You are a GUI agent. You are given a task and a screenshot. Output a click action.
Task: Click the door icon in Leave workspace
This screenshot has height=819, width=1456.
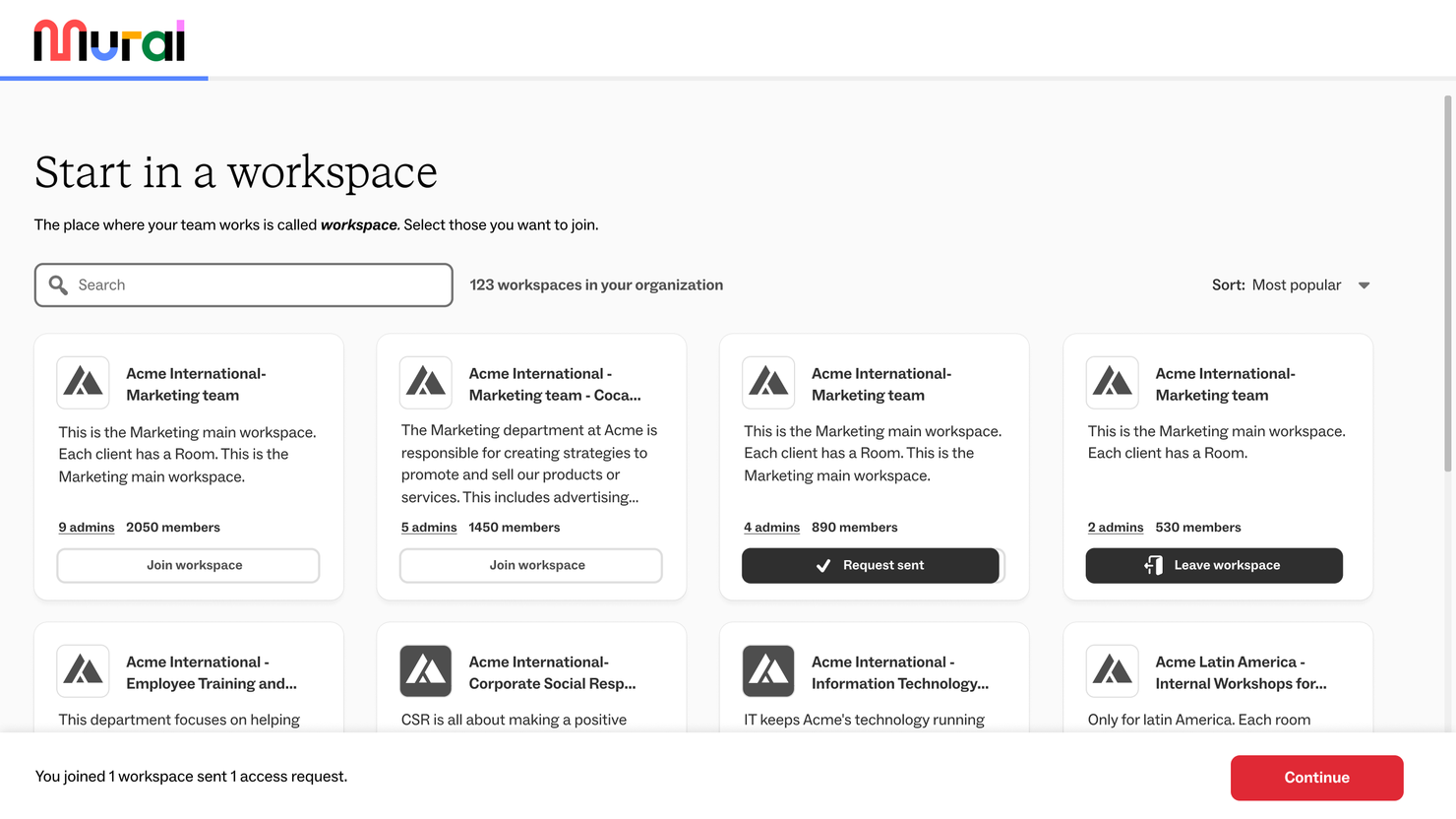[x=1154, y=565]
